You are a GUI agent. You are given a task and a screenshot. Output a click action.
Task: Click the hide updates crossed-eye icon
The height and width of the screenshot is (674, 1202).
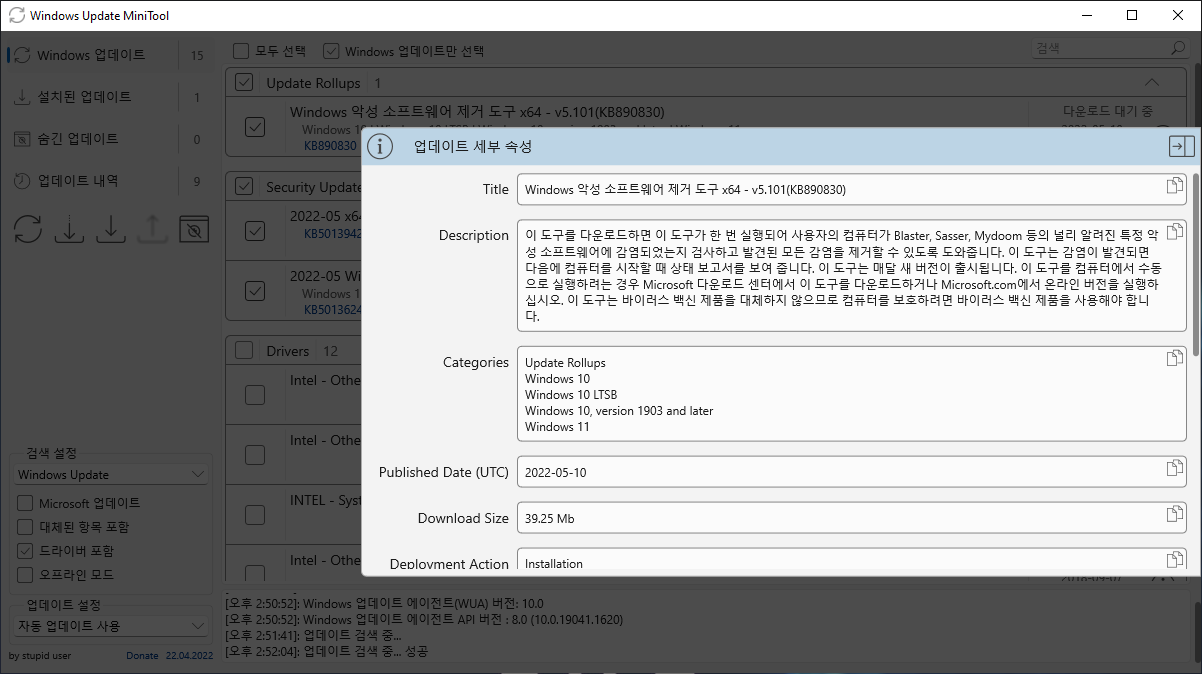[x=194, y=229]
